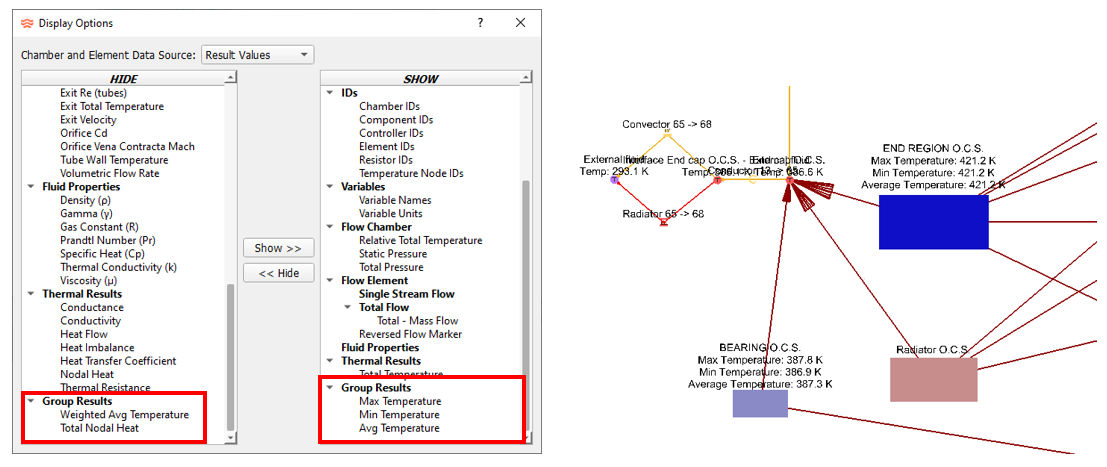1107x467 pixels.
Task: Select Reversed Flow Marker item
Action: 411,334
